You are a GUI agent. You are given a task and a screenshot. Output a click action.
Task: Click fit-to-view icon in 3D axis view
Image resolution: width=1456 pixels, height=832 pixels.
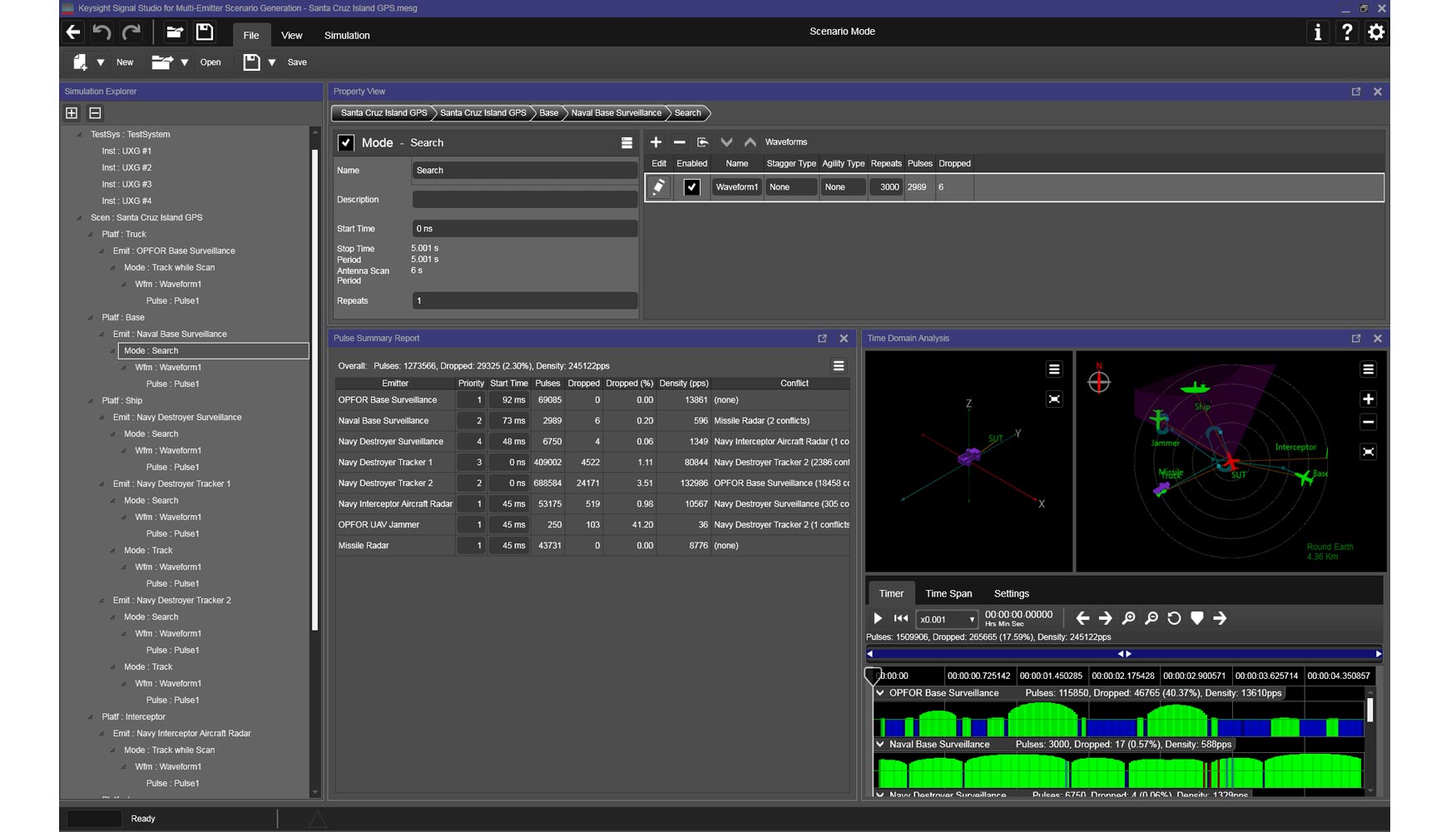1054,399
